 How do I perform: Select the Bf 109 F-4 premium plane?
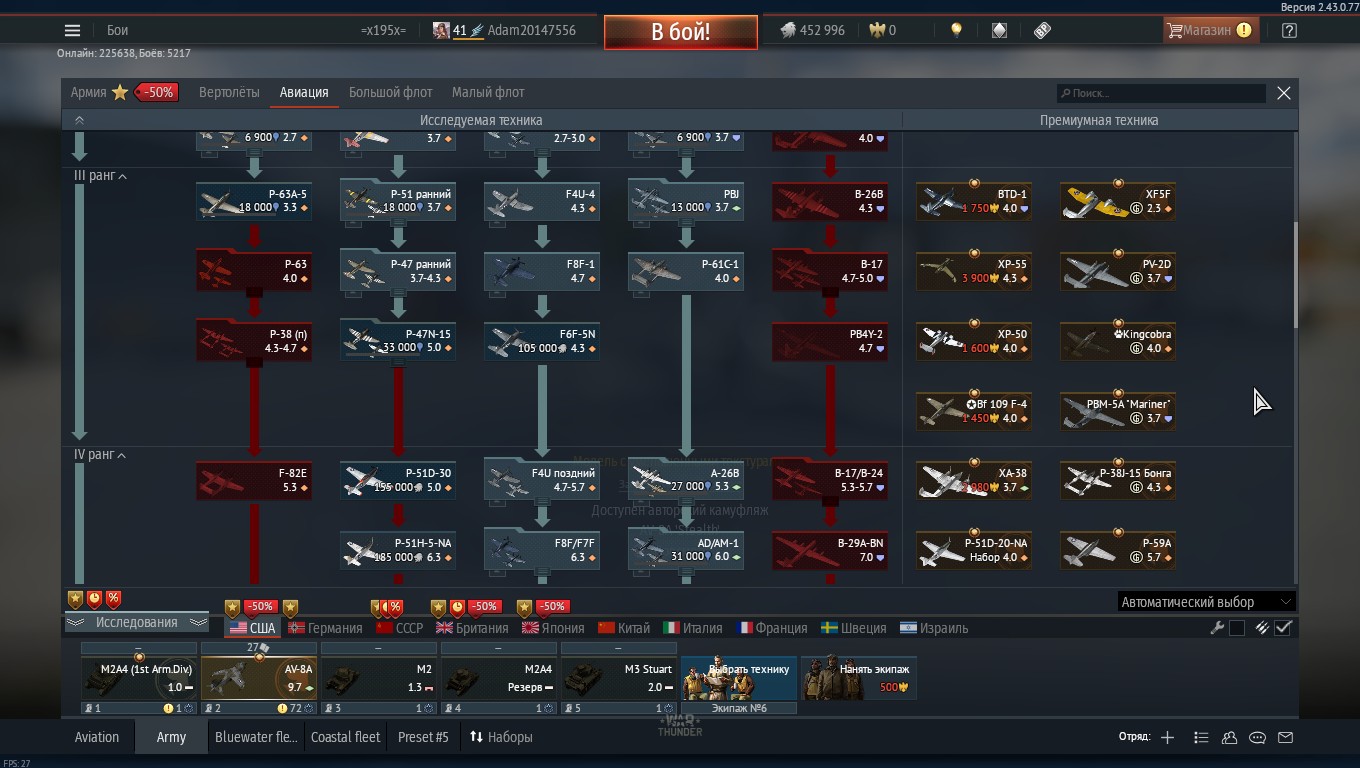tap(974, 411)
